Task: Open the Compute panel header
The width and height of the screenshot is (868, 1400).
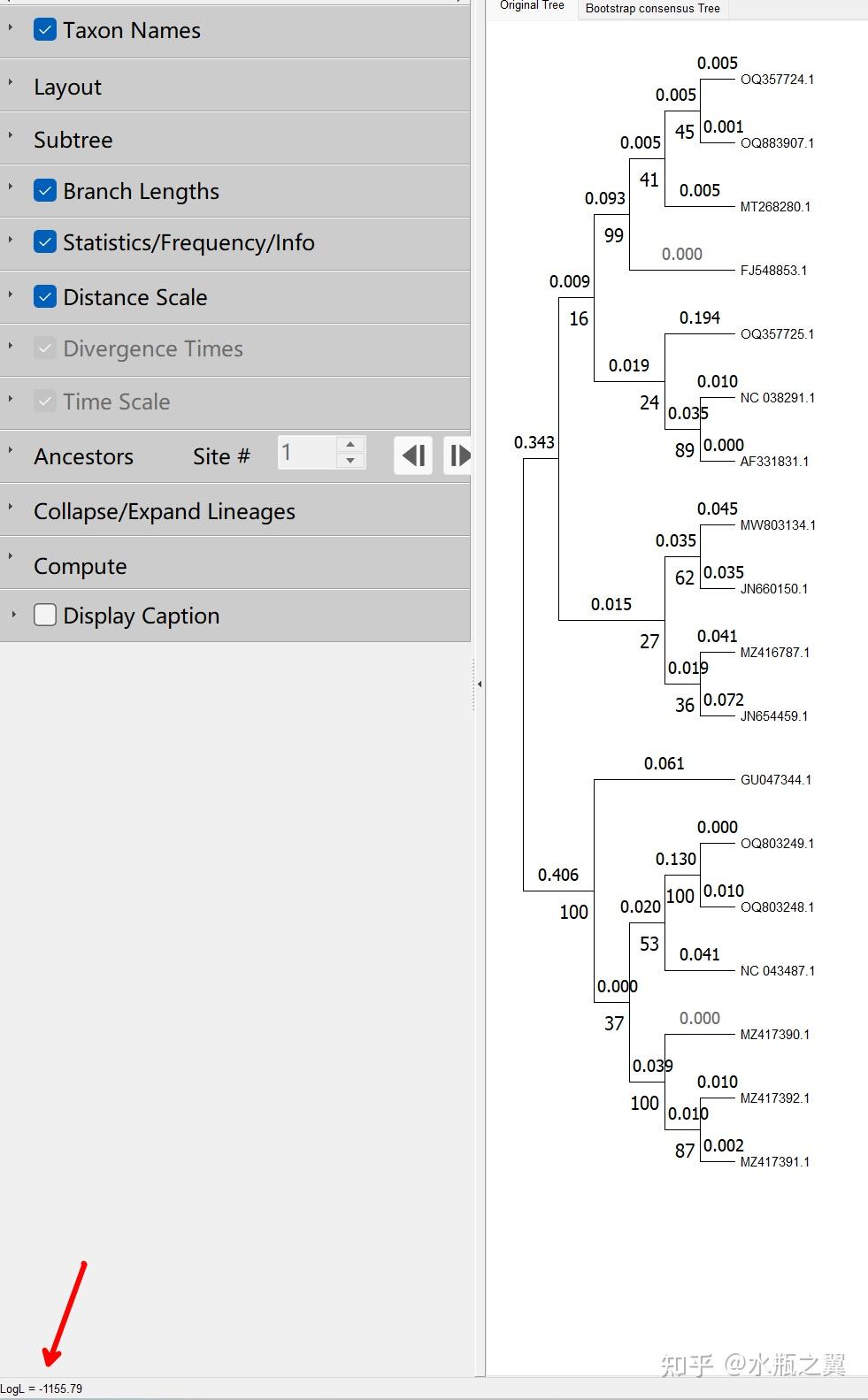Action: (234, 563)
